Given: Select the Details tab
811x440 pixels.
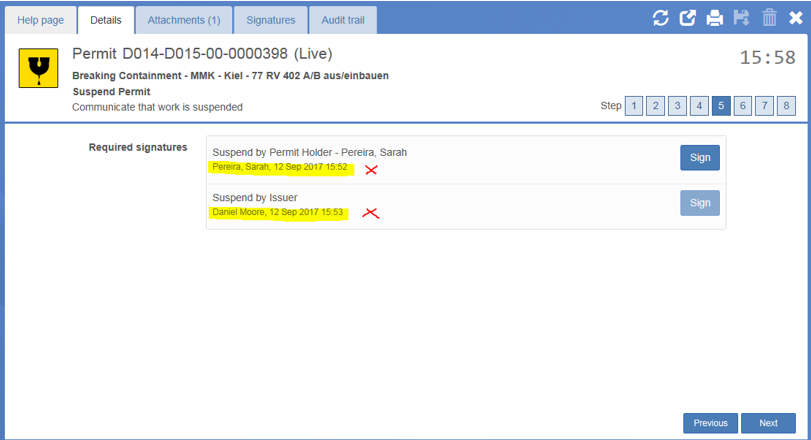Looking at the screenshot, I should pos(106,20).
